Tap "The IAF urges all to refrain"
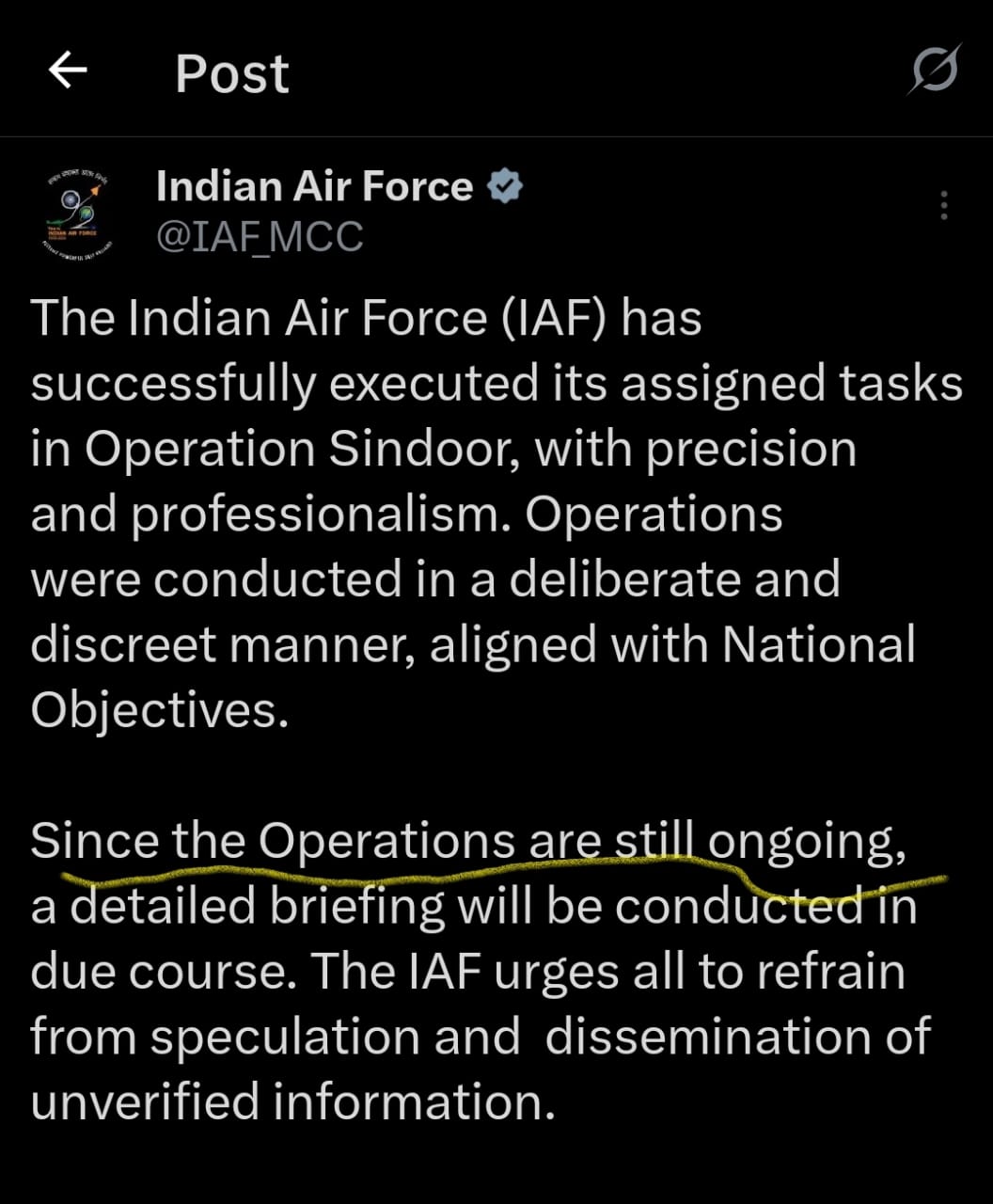This screenshot has height=1204, width=993. (x=607, y=971)
